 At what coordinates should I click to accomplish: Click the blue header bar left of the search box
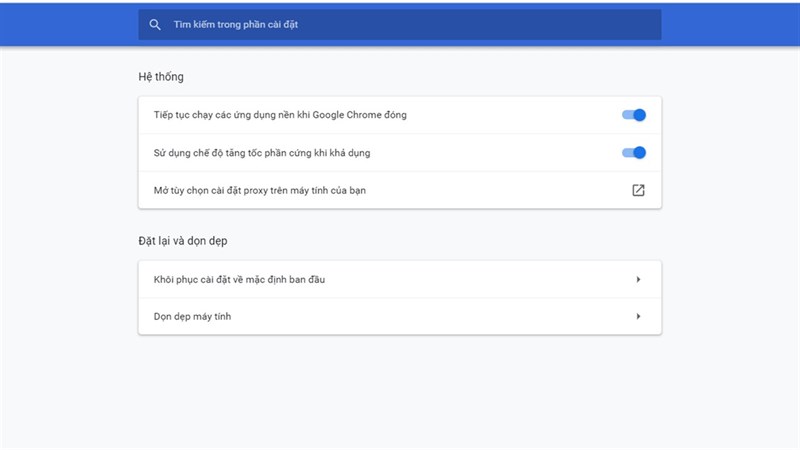[68, 25]
